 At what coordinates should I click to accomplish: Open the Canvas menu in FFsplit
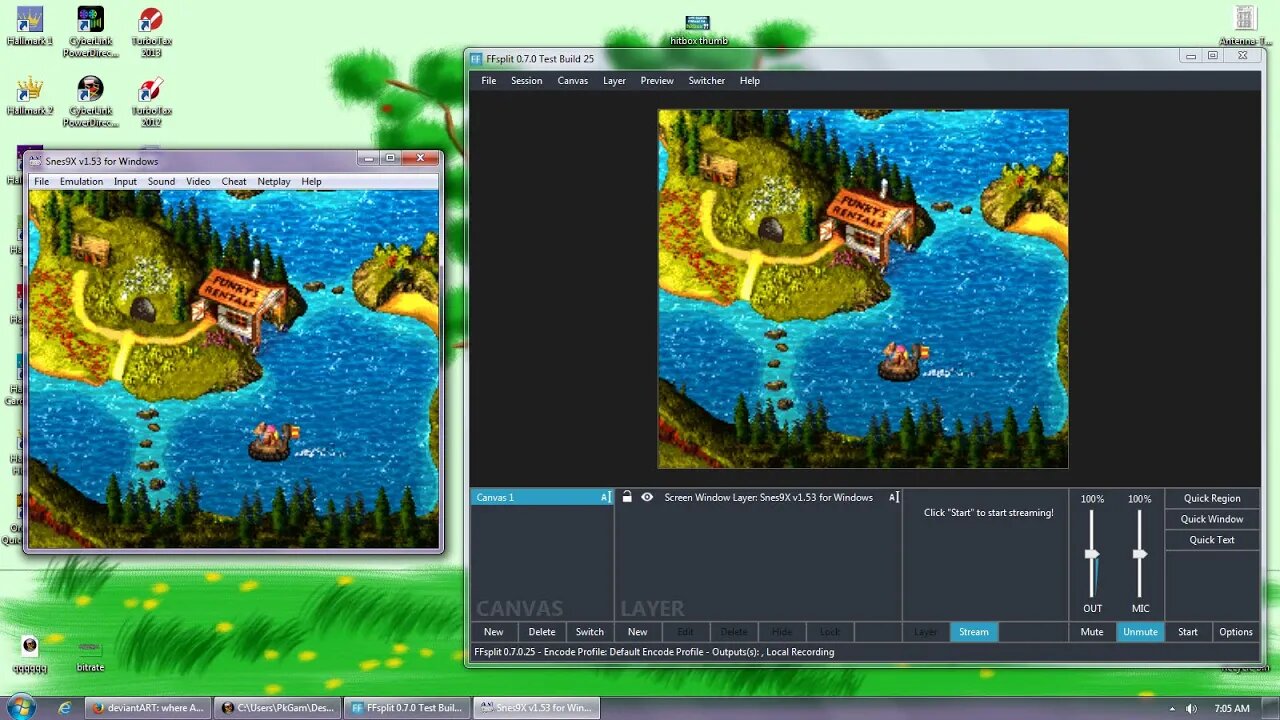click(x=573, y=81)
